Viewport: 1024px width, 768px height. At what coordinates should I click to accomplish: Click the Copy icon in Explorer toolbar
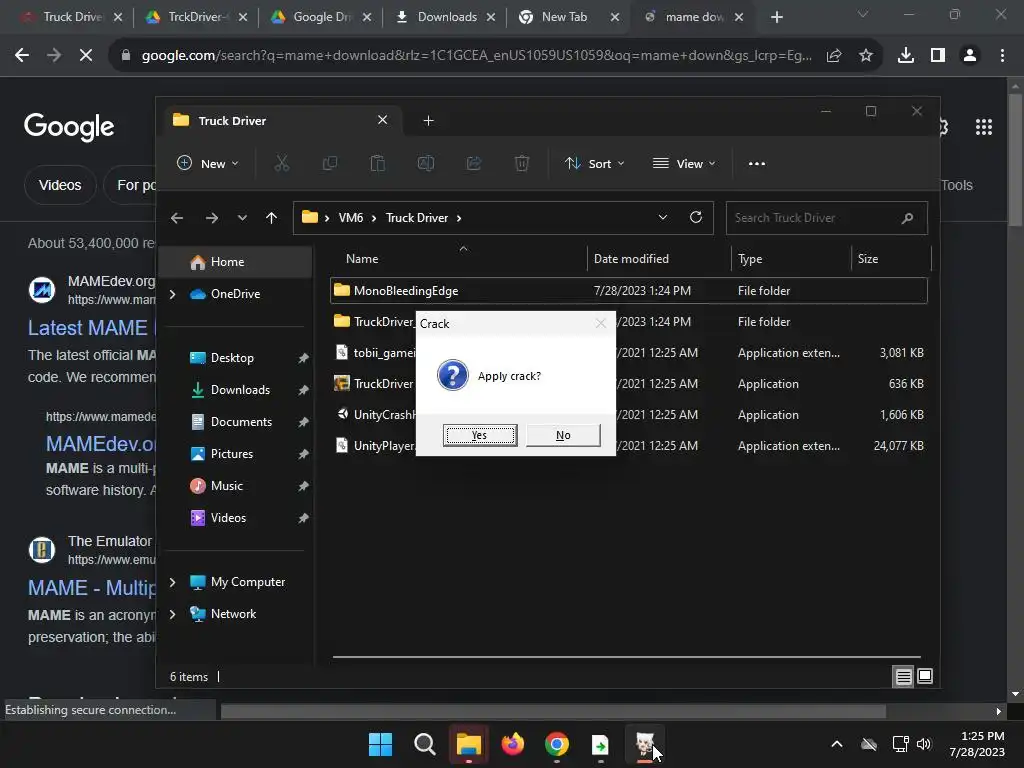click(330, 163)
